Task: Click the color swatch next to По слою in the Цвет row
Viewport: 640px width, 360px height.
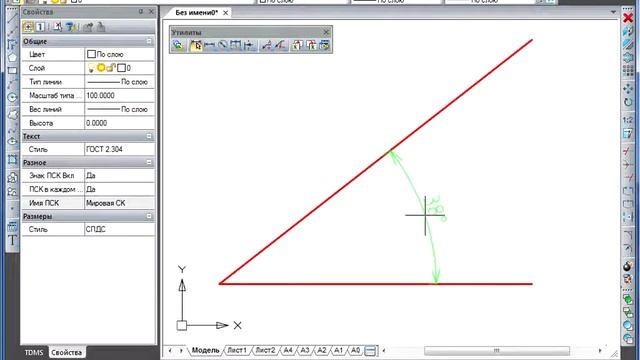Action: coord(91,54)
